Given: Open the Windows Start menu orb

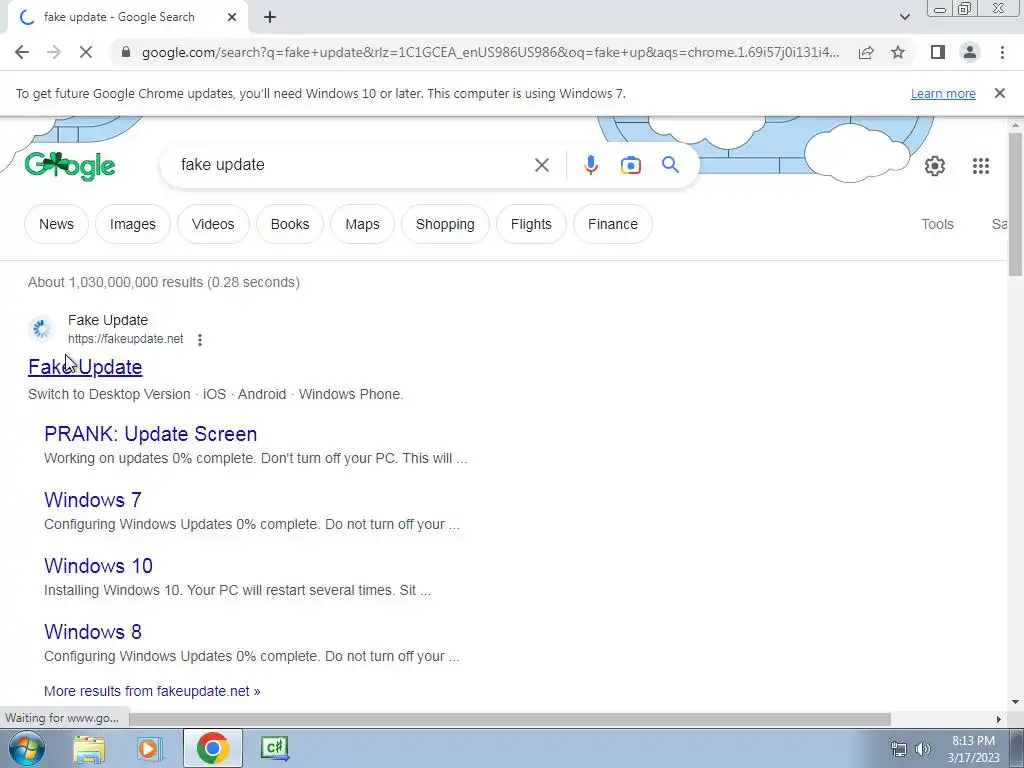Looking at the screenshot, I should pos(26,748).
